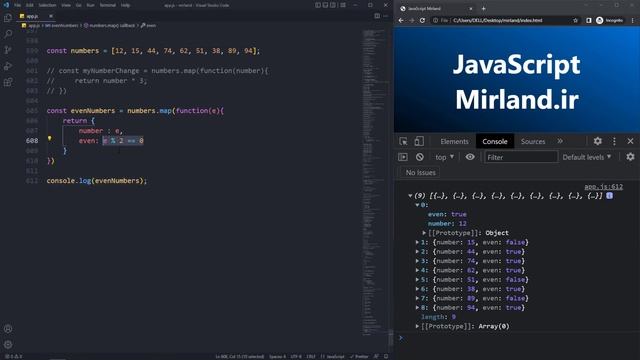Bookmark this page with the star icon
The width and height of the screenshot is (640, 360).
point(576,20)
